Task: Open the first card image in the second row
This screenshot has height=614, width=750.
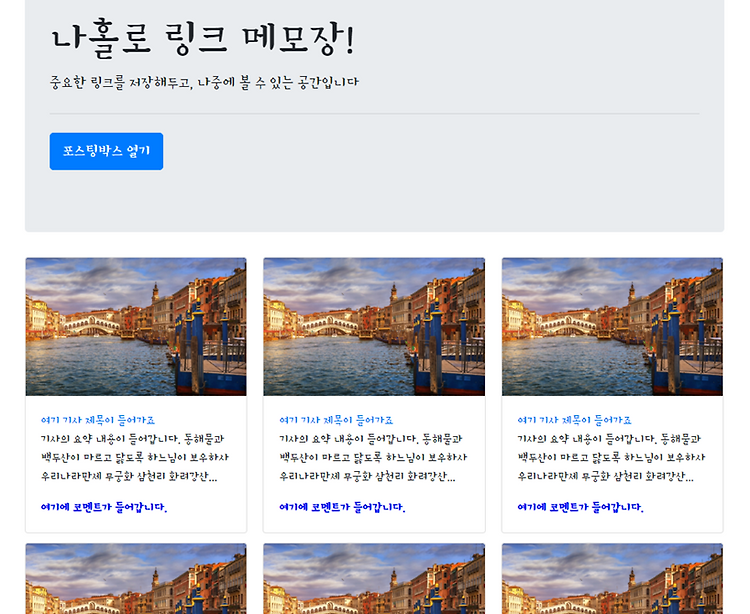Action: (x=136, y=579)
